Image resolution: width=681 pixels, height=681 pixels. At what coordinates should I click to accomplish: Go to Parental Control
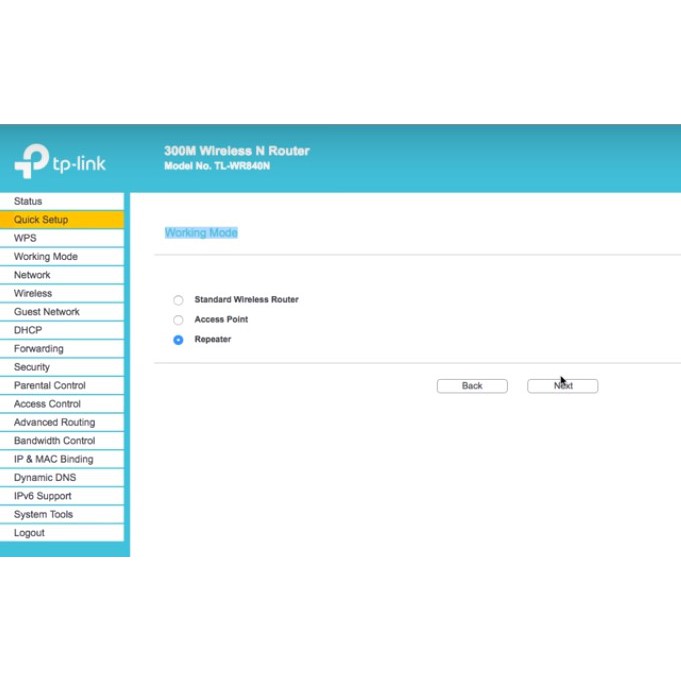[50, 385]
